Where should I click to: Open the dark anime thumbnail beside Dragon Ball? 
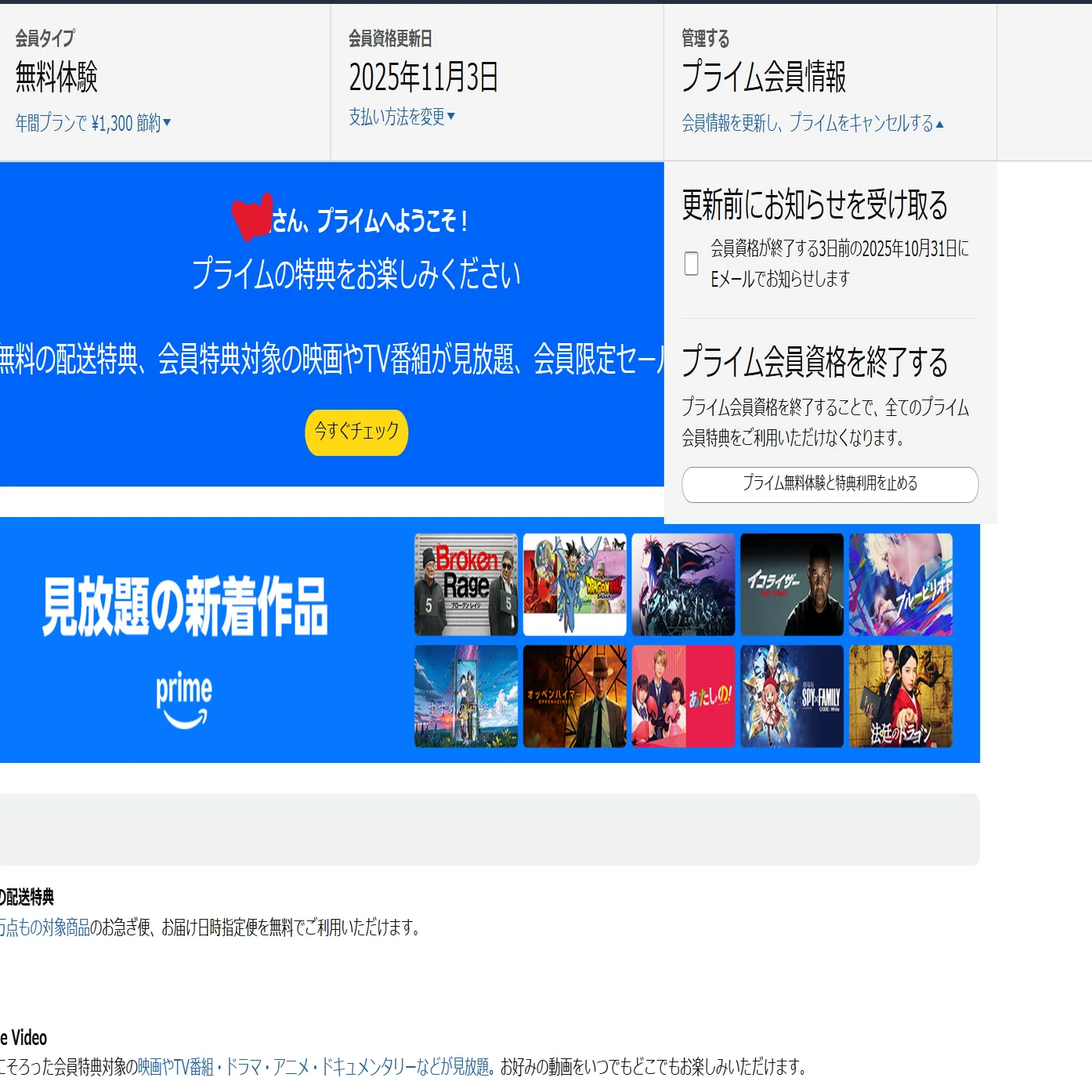(x=683, y=584)
